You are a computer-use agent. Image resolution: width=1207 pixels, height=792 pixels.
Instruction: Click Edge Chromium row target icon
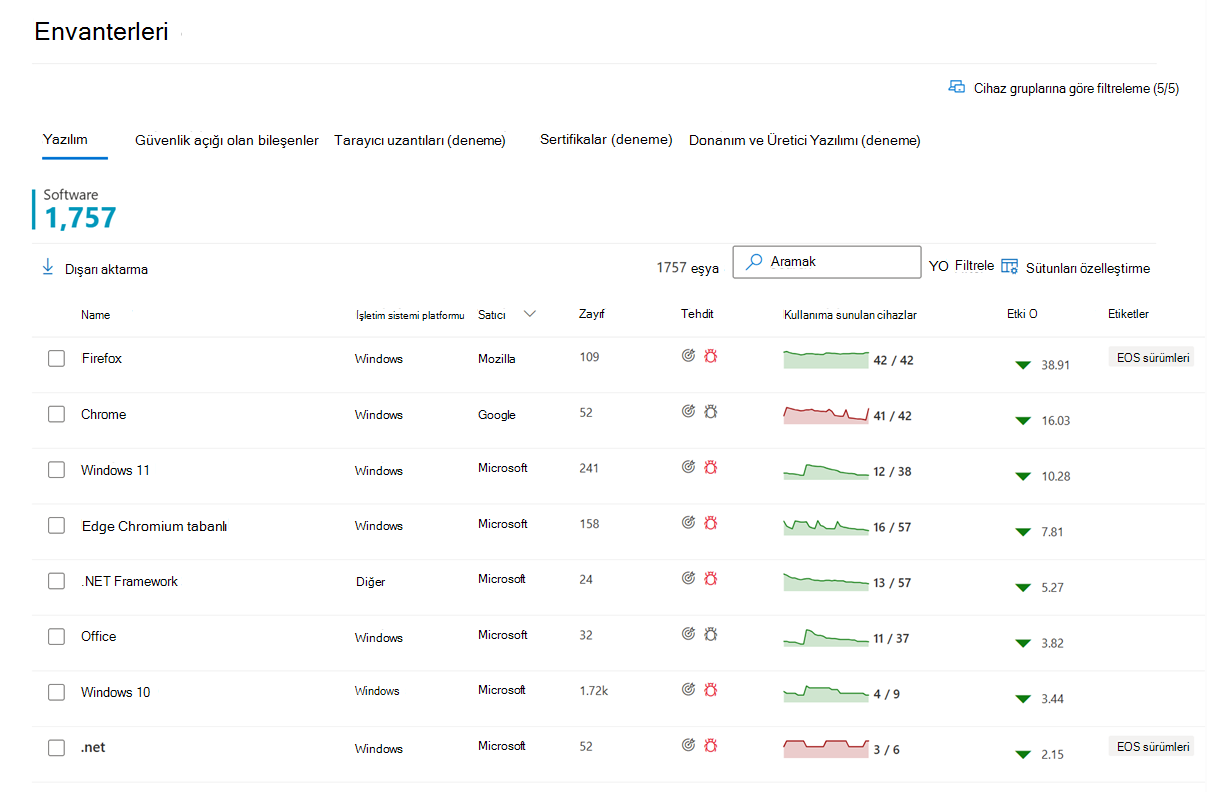[688, 522]
